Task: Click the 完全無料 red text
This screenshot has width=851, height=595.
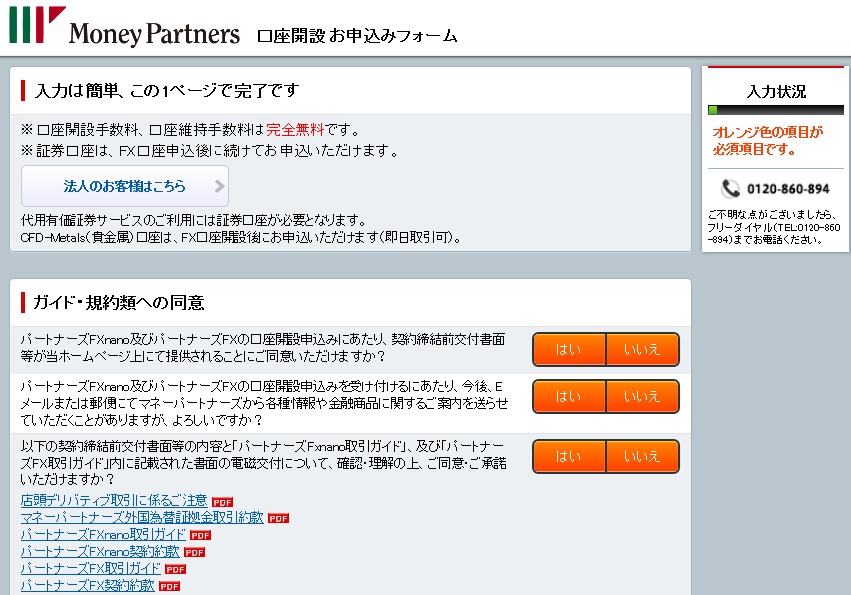Action: point(295,130)
